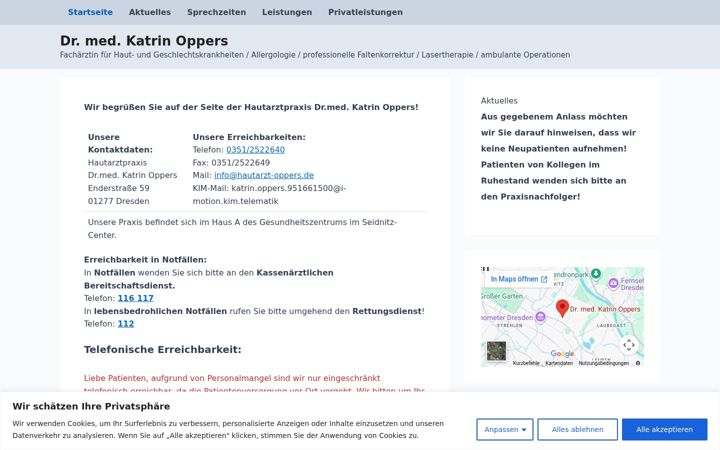Open the Anpassen cookie settings dropdown

505,429
